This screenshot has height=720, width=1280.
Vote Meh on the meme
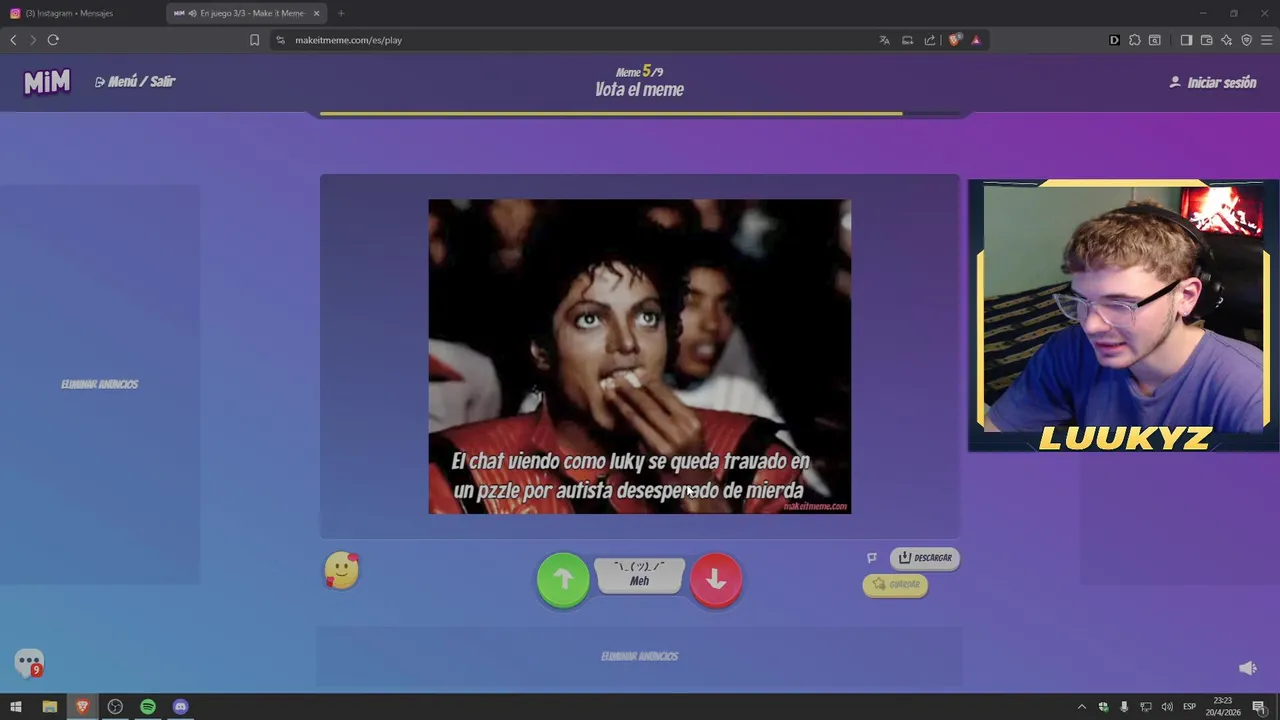pos(640,575)
